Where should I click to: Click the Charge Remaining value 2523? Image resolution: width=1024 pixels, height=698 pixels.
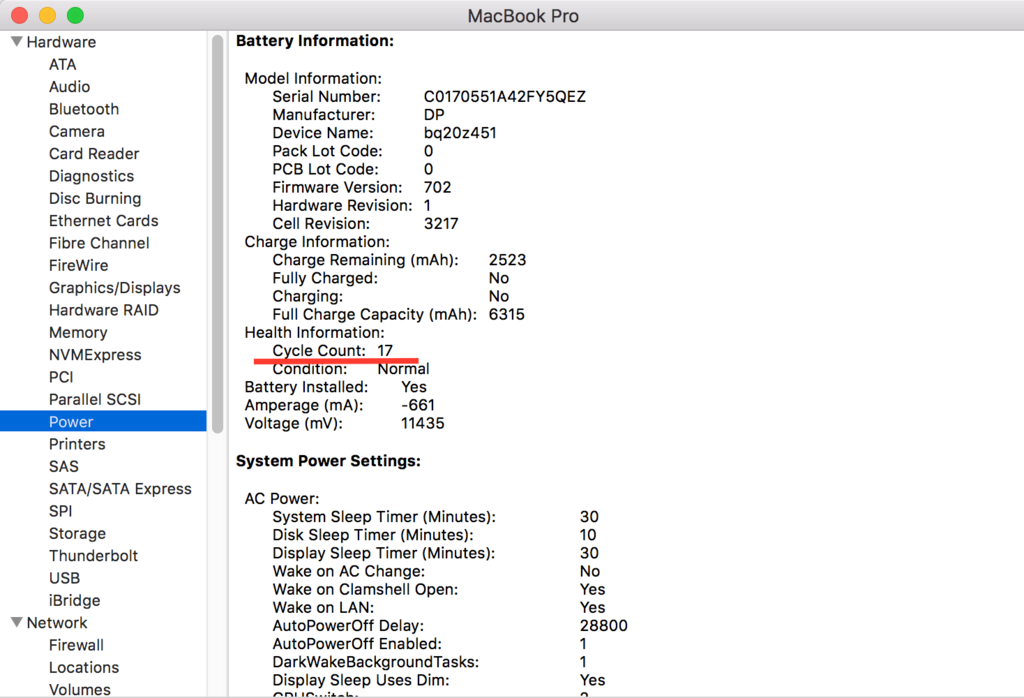click(x=507, y=260)
